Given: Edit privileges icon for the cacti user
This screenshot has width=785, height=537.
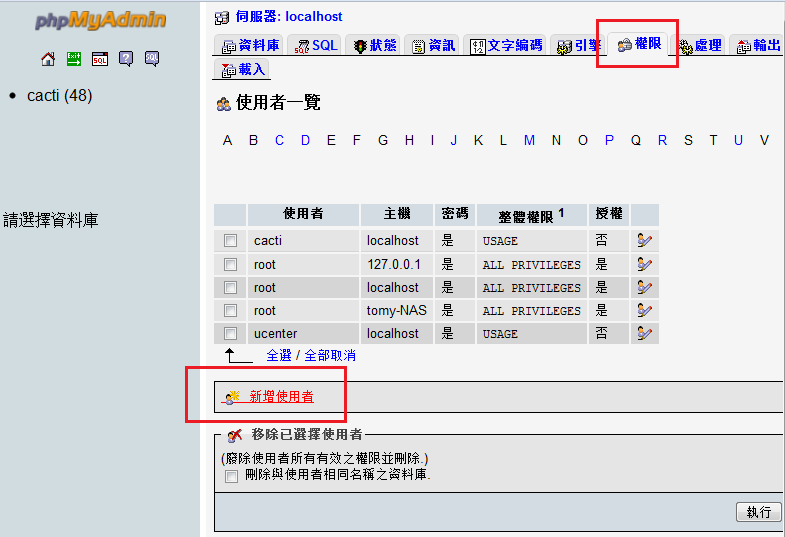Looking at the screenshot, I should point(645,241).
